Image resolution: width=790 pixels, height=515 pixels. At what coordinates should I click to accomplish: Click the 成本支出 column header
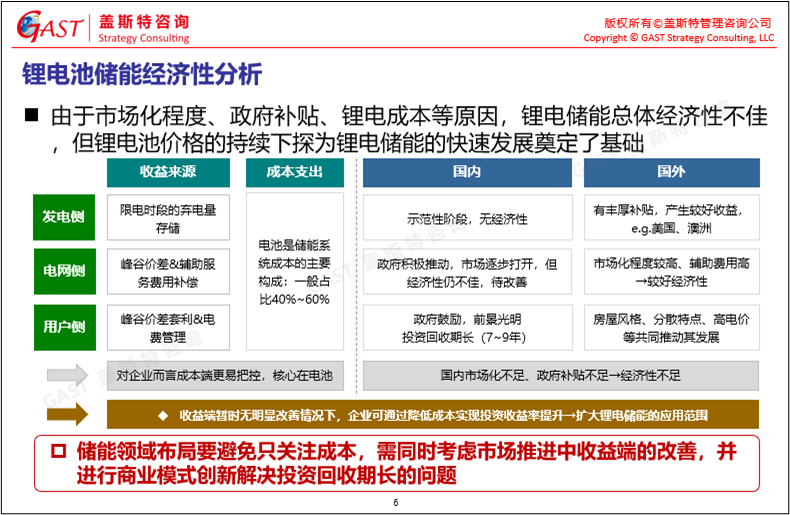[x=294, y=172]
